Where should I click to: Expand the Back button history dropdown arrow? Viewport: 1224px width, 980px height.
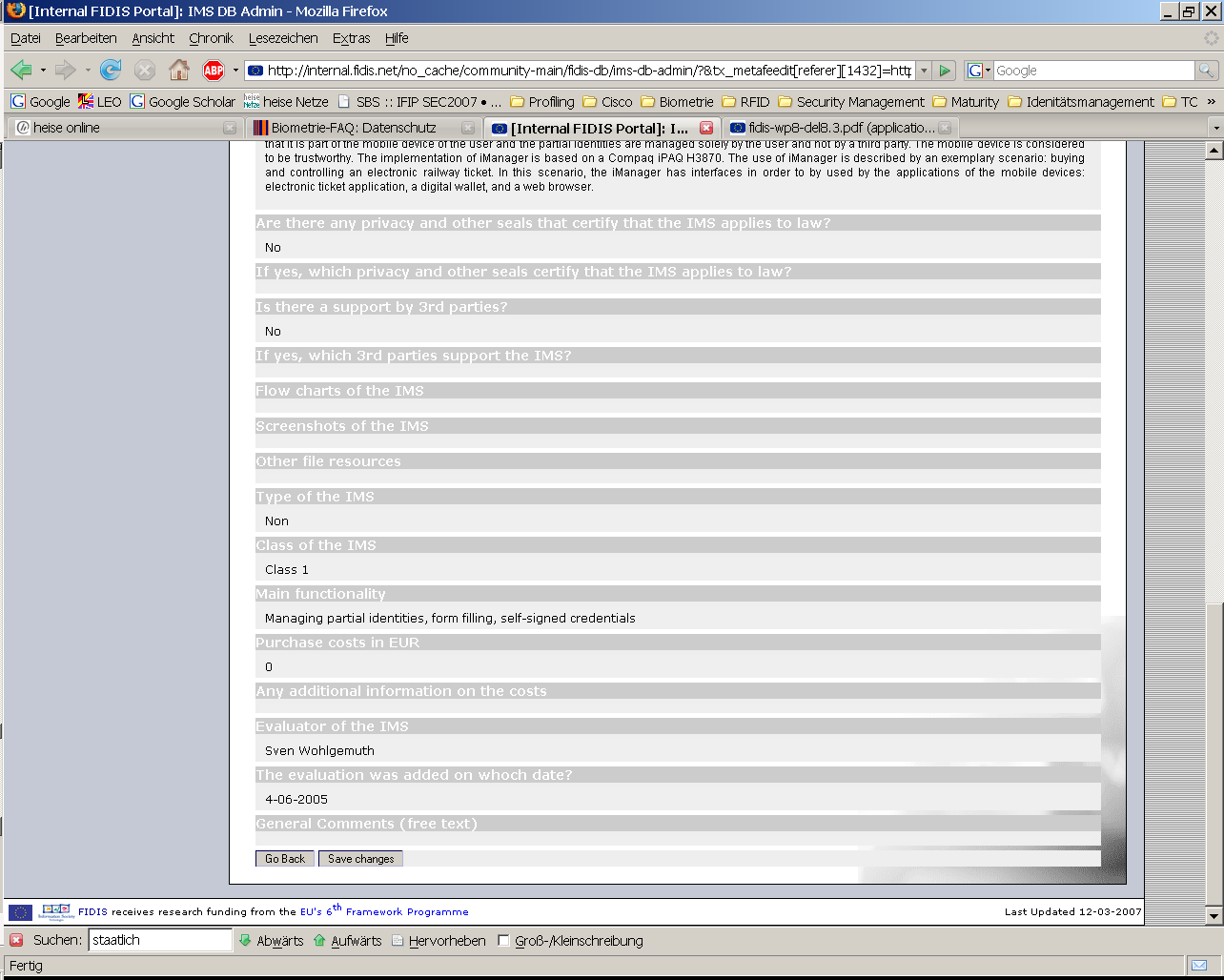click(43, 71)
